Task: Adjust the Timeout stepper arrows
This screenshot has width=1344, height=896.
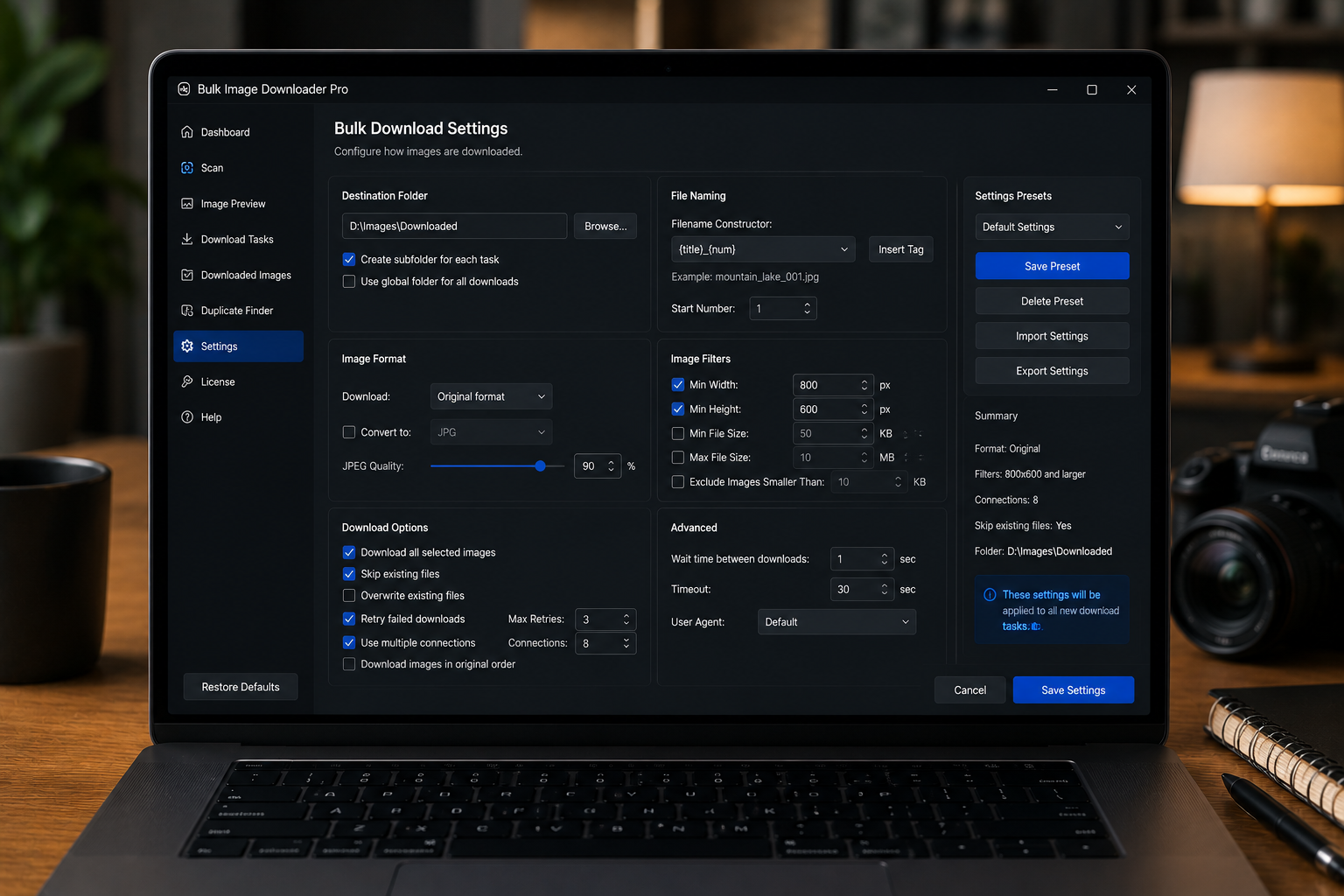Action: tap(885, 590)
